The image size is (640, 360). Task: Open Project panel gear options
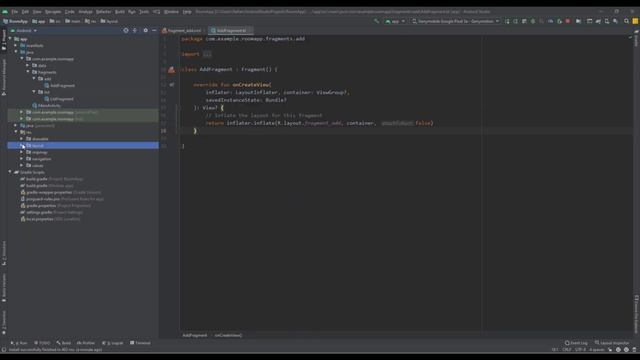click(x=146, y=31)
